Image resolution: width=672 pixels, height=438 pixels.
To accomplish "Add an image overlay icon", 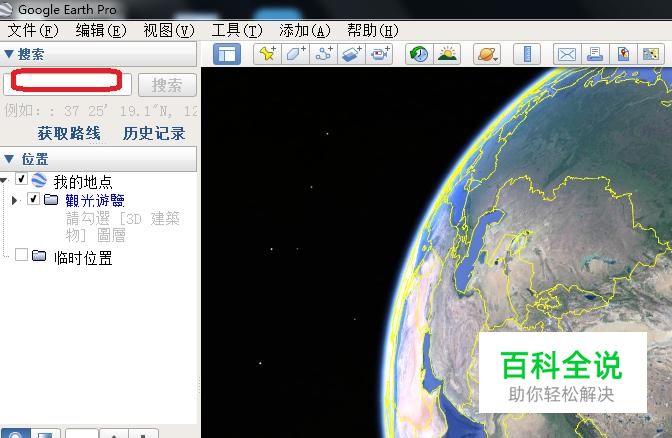I will [x=351, y=54].
